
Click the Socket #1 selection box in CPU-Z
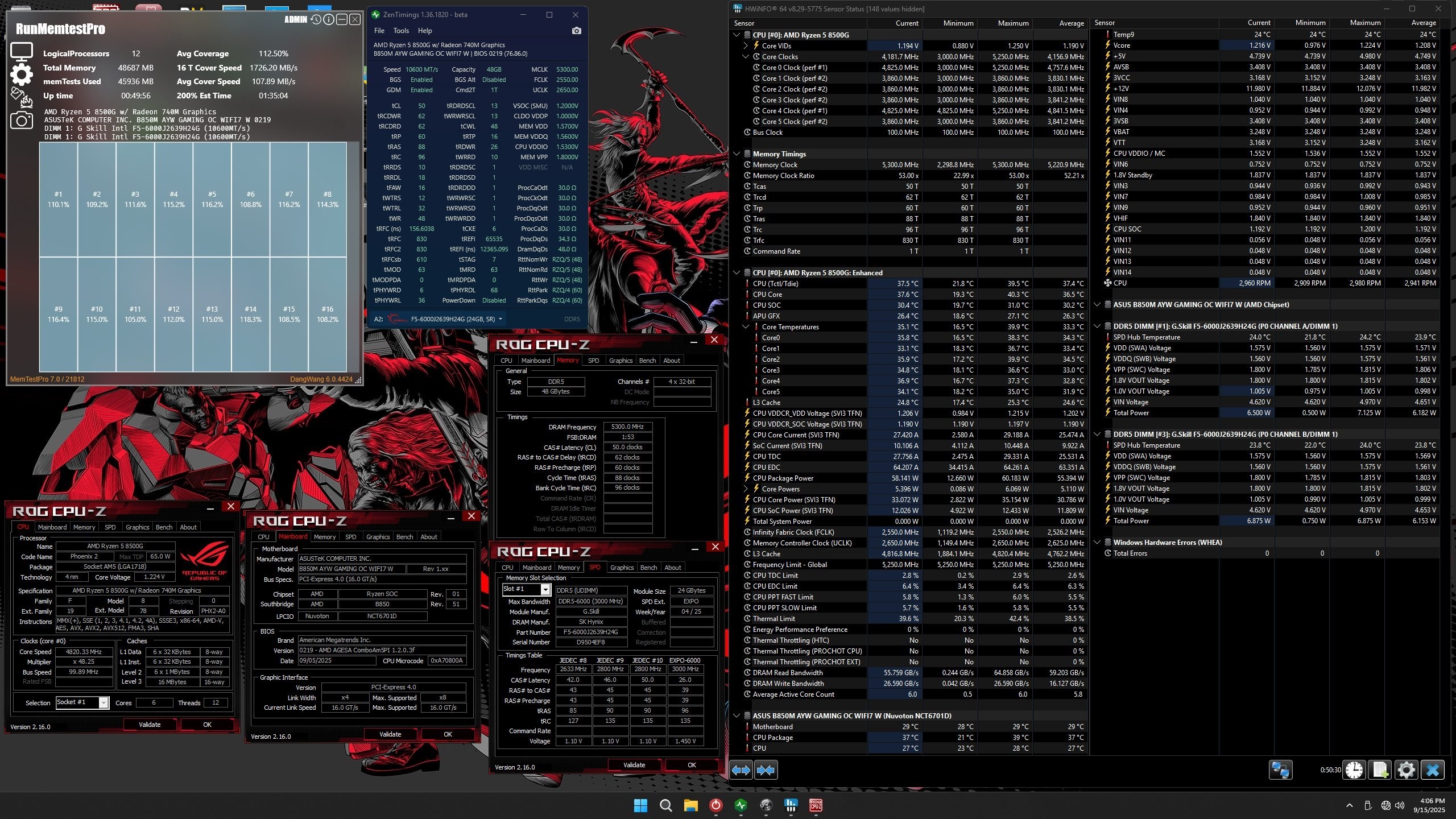click(81, 702)
